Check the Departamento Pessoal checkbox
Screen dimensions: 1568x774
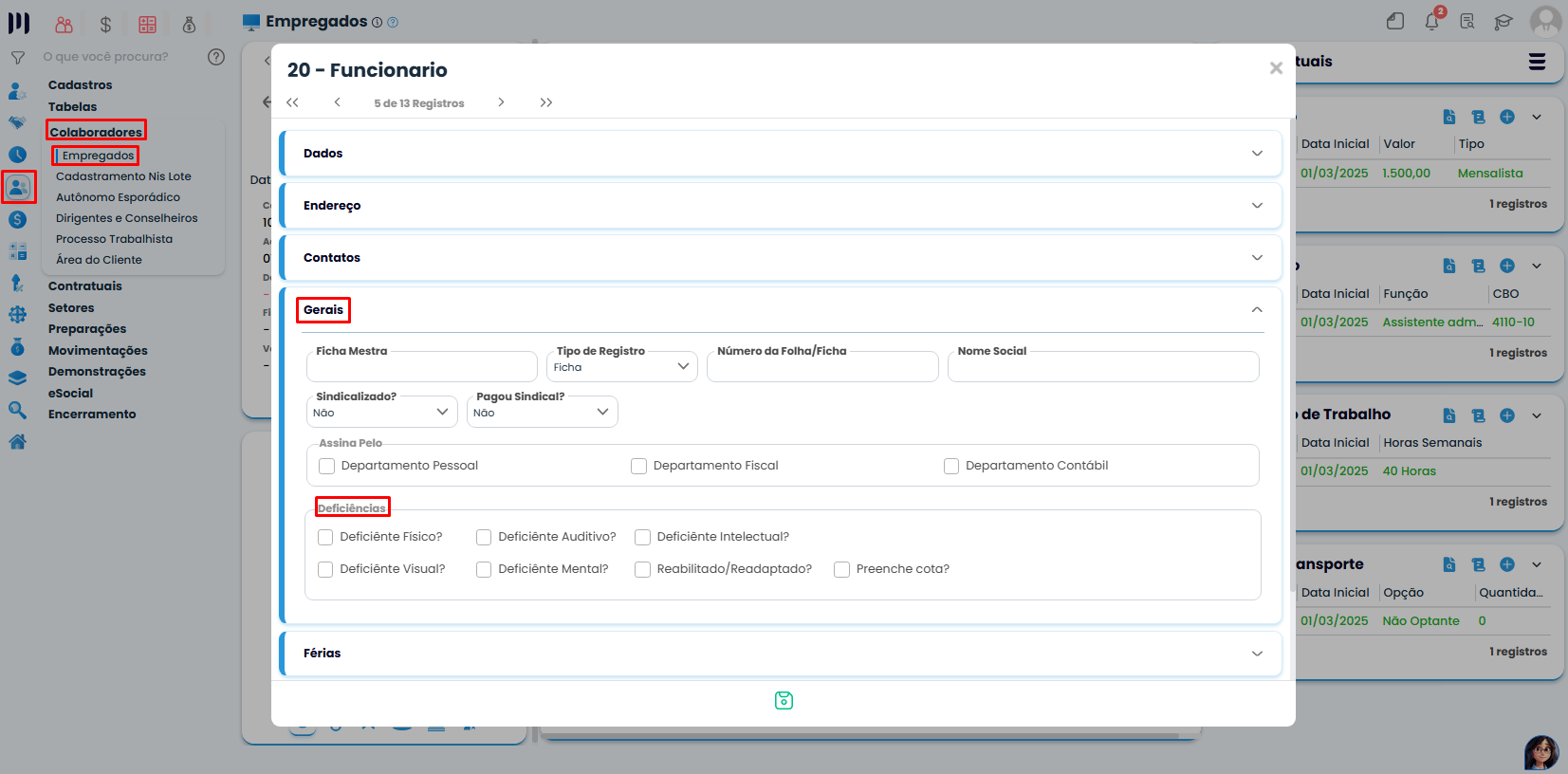click(x=327, y=466)
